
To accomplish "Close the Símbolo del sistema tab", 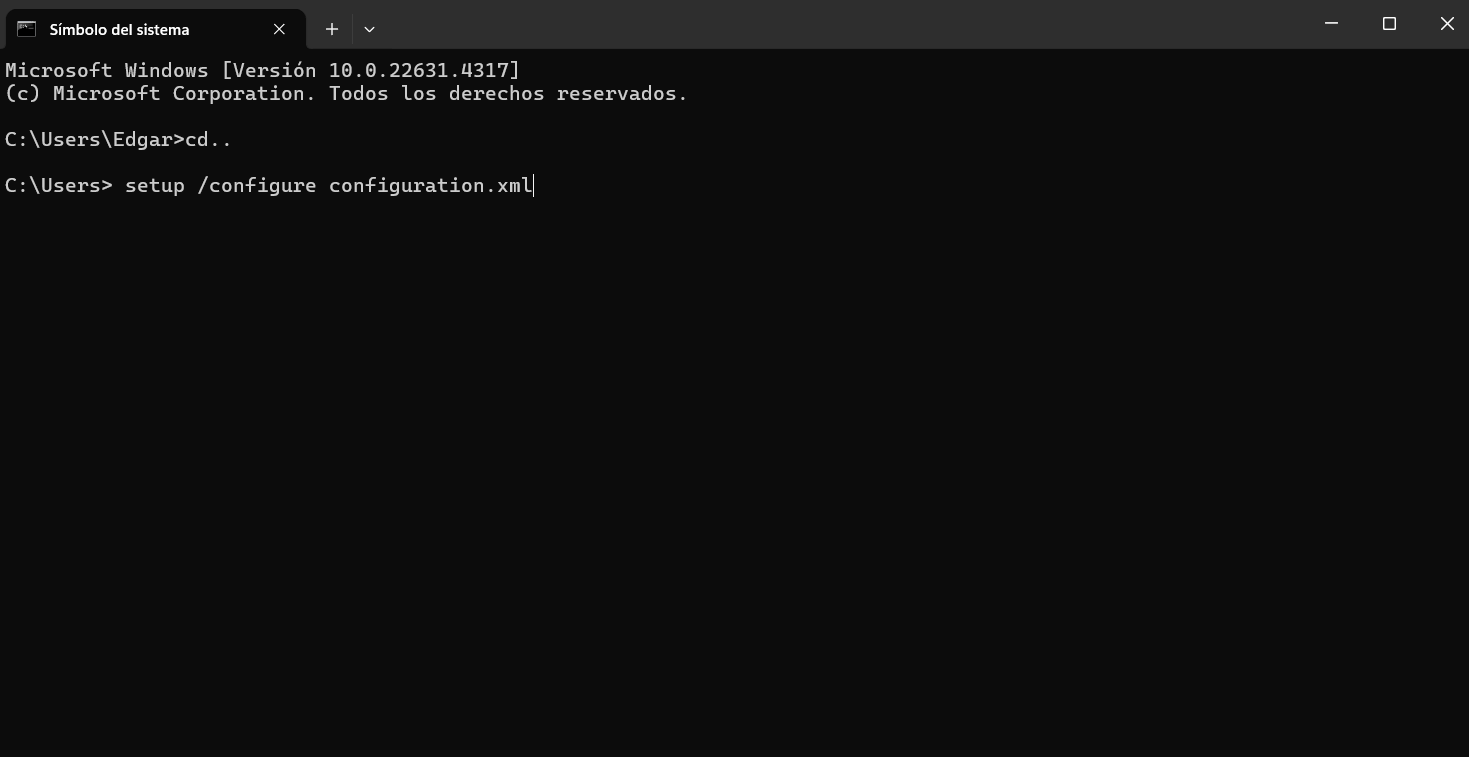I will pyautogui.click(x=279, y=29).
